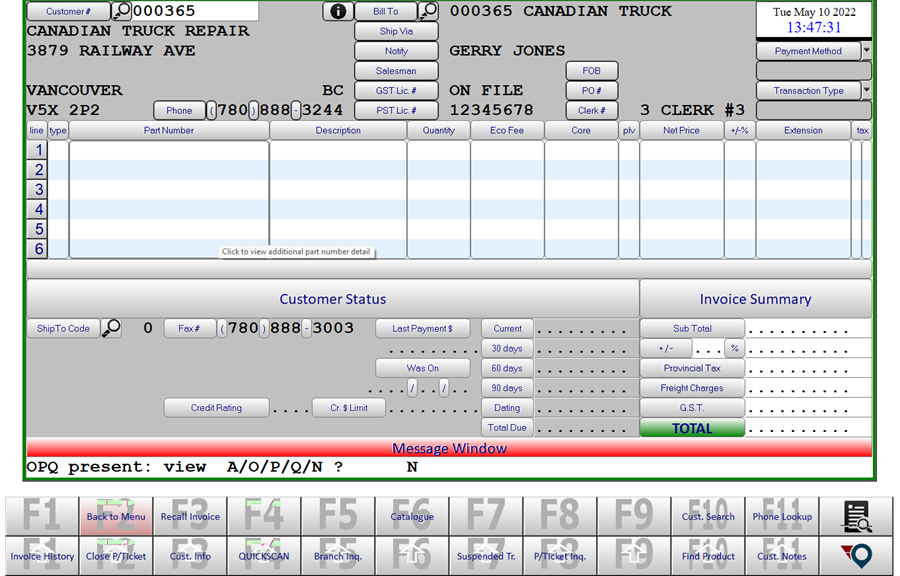Open F11 Phone Lookup
Screen dimensions: 900x576
(x=782, y=516)
